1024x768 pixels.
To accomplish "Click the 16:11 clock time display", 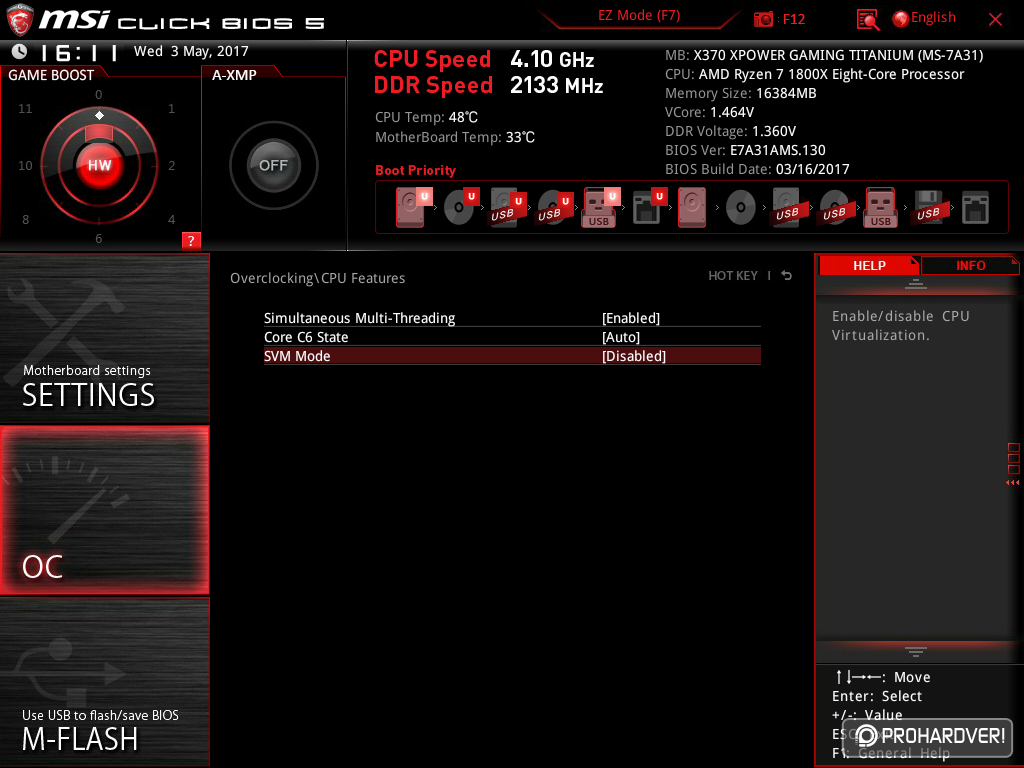I will pyautogui.click(x=78, y=52).
